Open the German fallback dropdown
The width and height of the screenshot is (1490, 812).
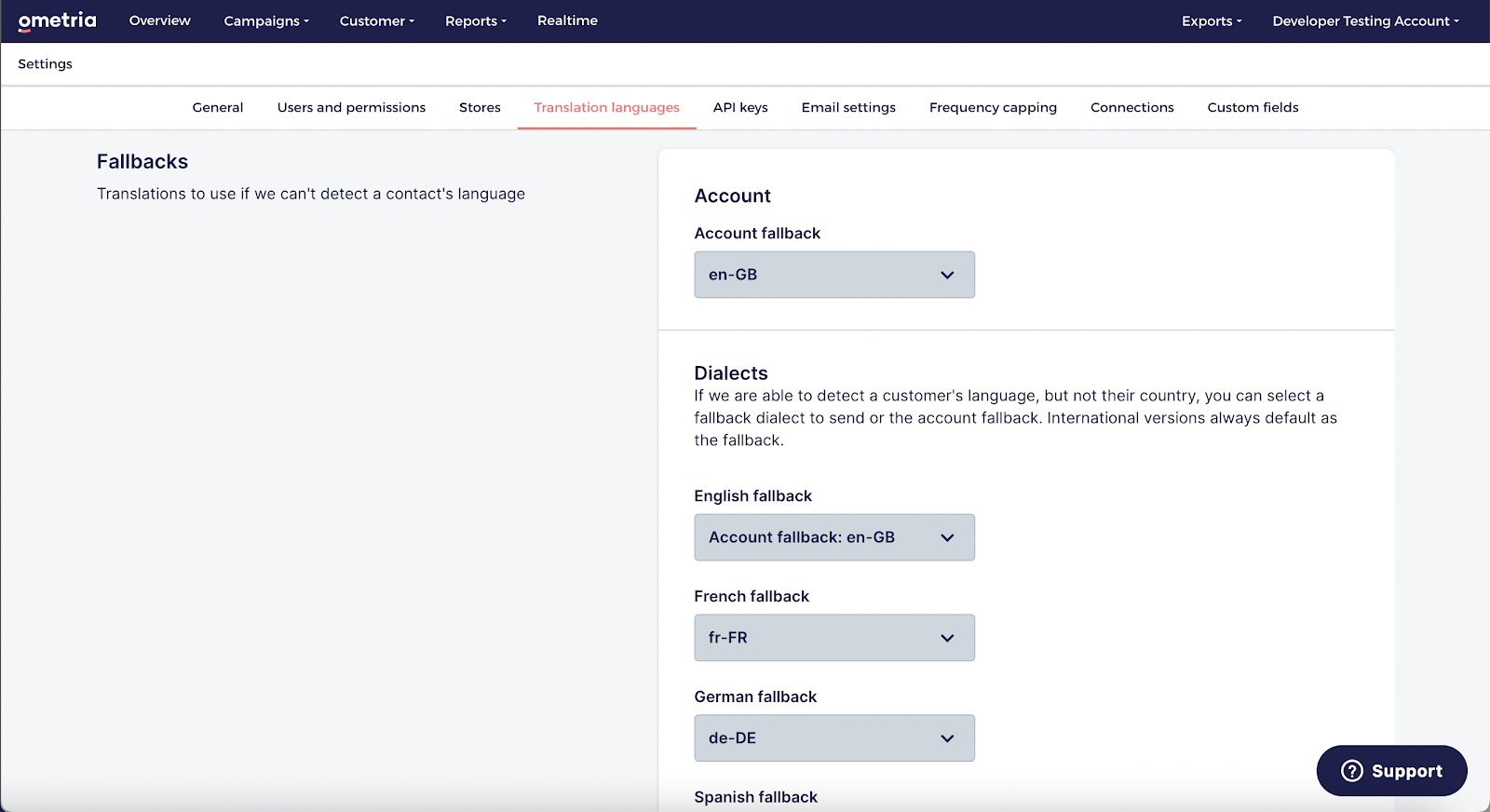[833, 738]
